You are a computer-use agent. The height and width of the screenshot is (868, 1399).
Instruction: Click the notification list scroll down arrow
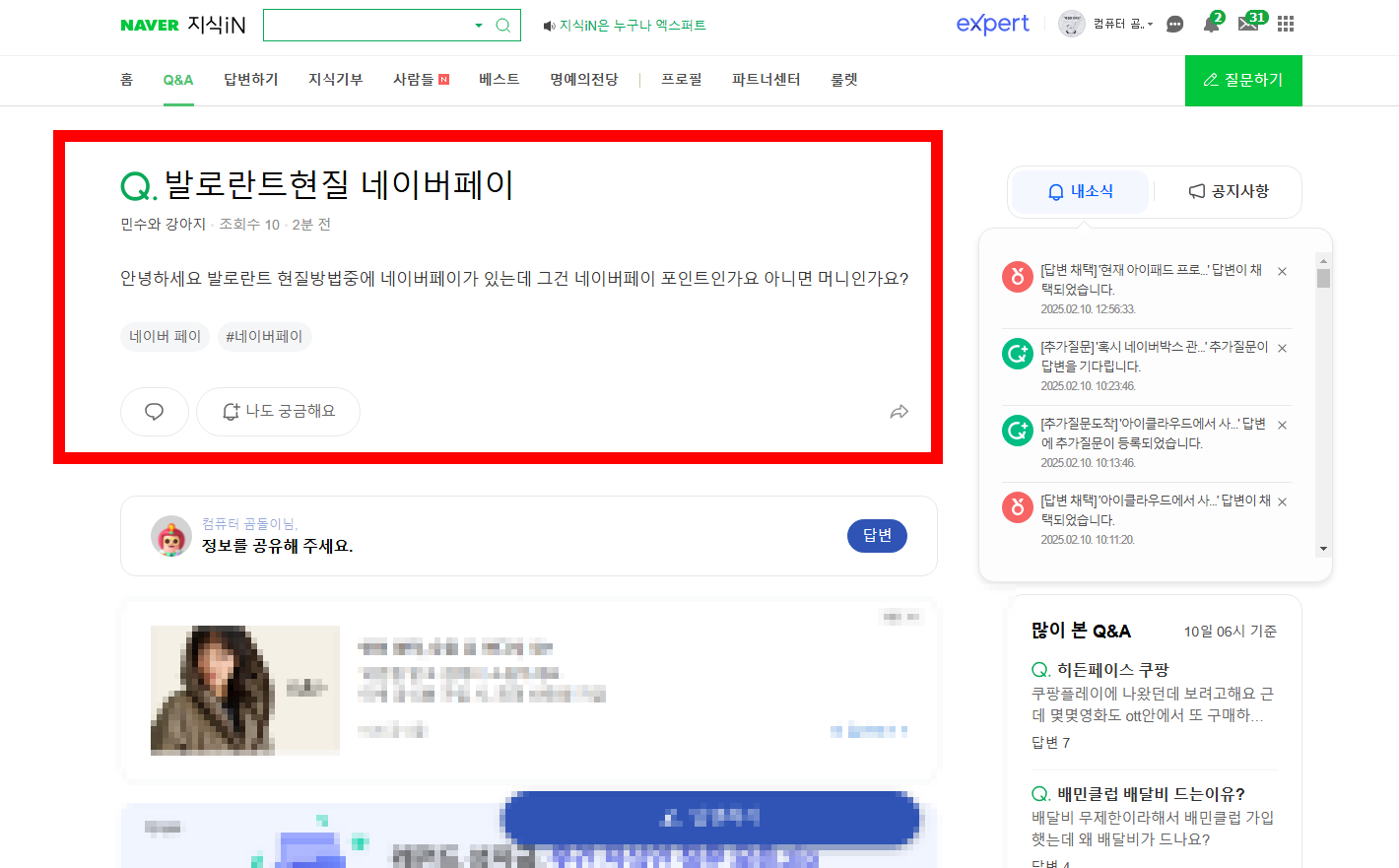tap(1323, 549)
